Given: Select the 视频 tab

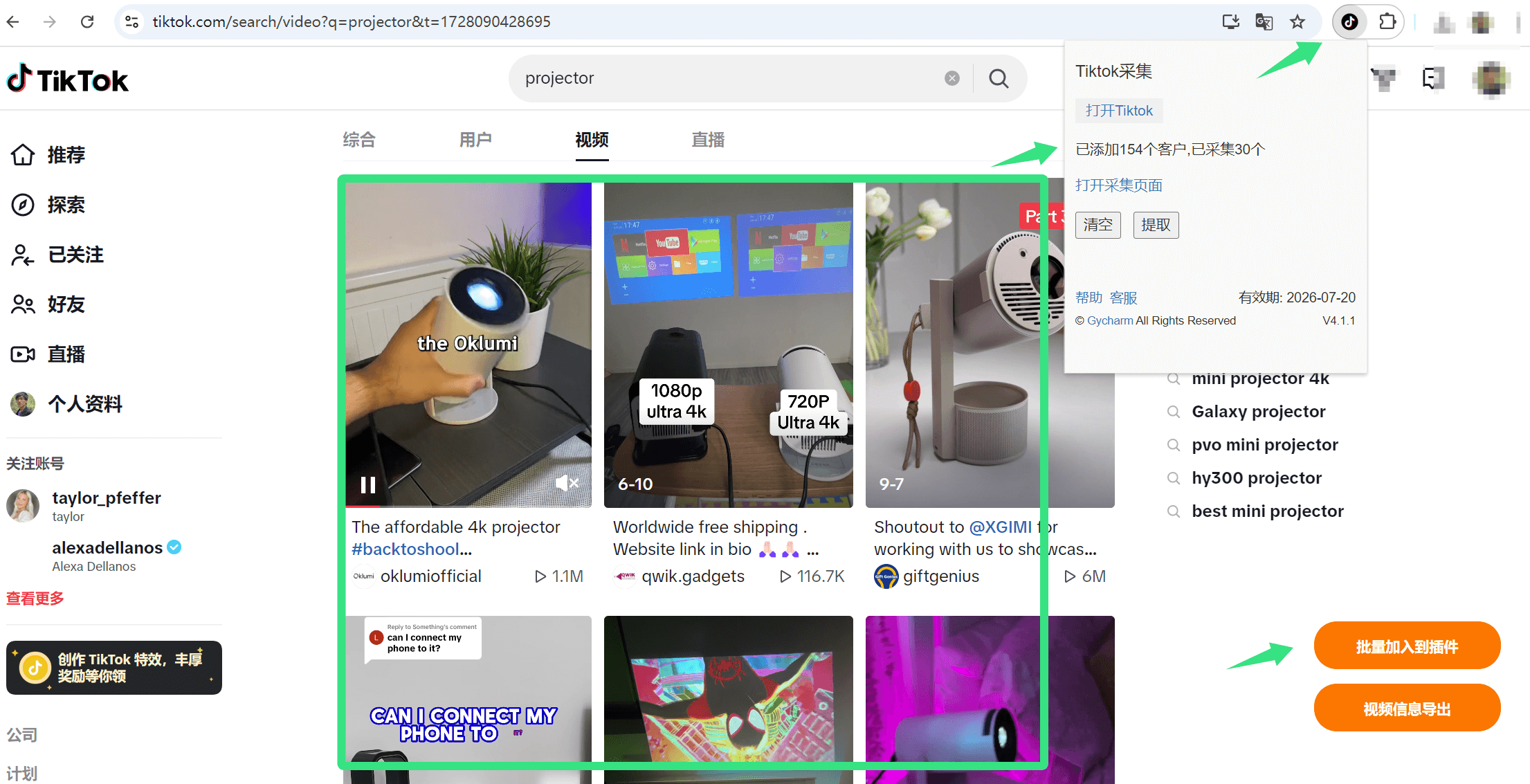Looking at the screenshot, I should pyautogui.click(x=592, y=140).
